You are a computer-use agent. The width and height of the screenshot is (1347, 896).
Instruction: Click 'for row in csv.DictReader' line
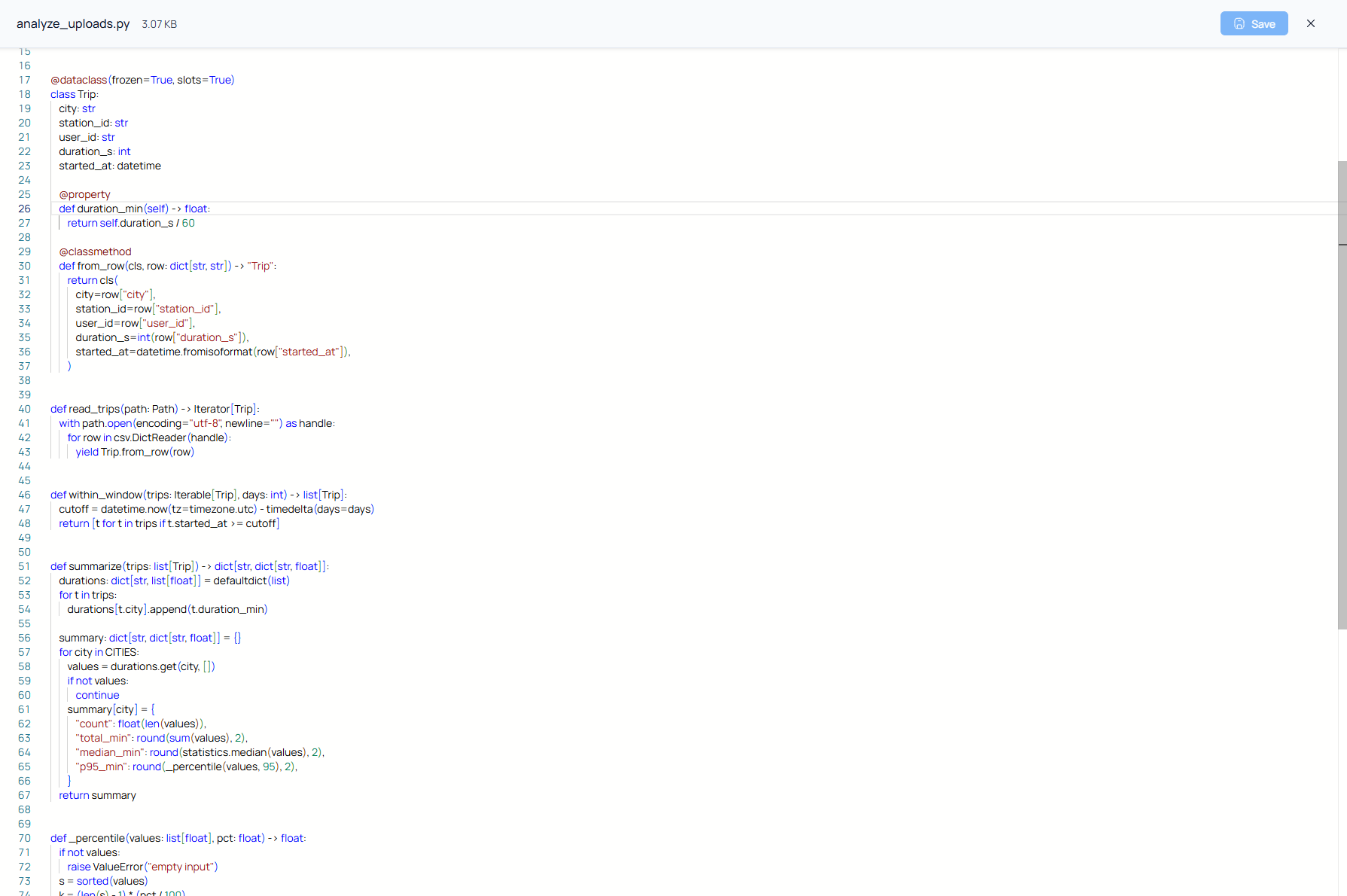(x=149, y=437)
